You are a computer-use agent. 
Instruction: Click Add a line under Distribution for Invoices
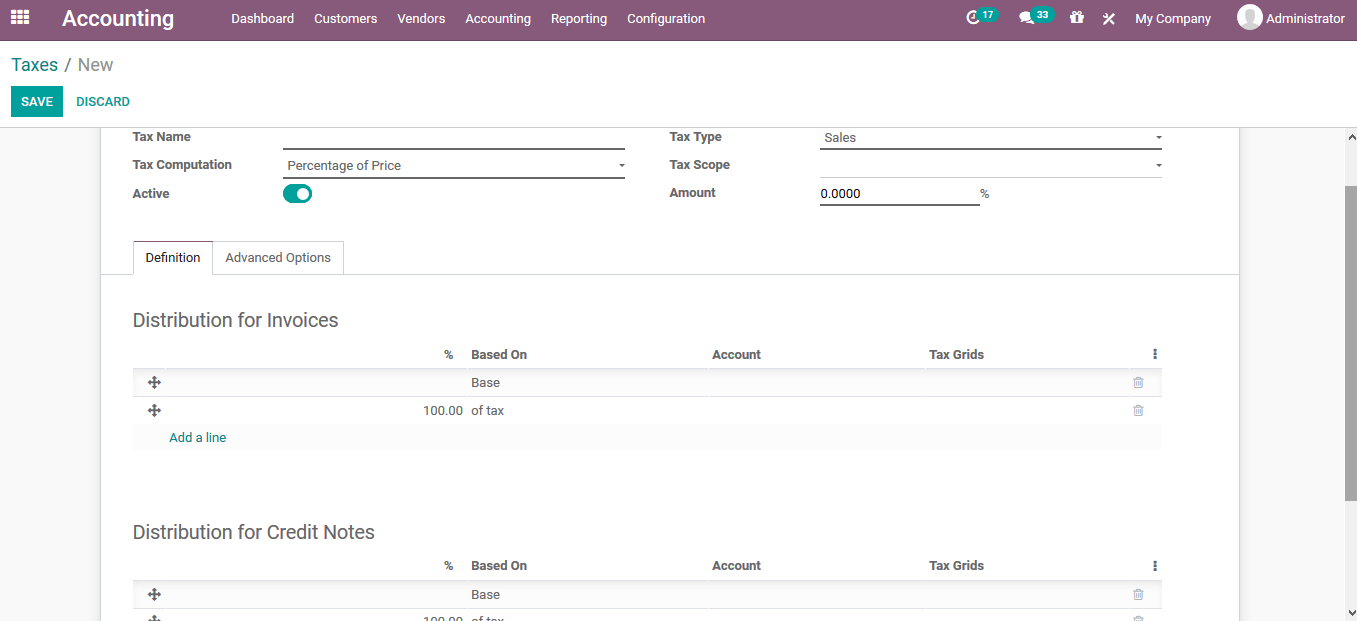pyautogui.click(x=197, y=437)
